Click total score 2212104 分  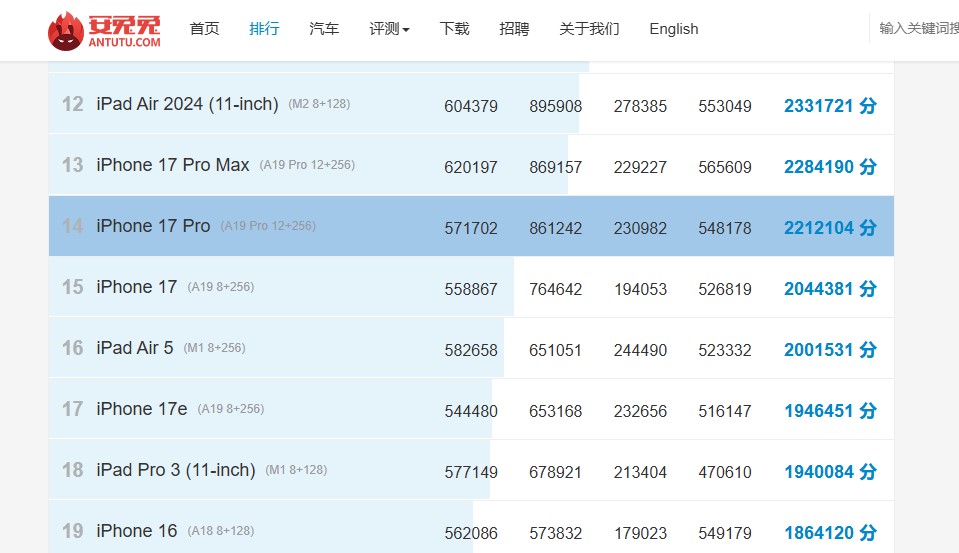830,228
